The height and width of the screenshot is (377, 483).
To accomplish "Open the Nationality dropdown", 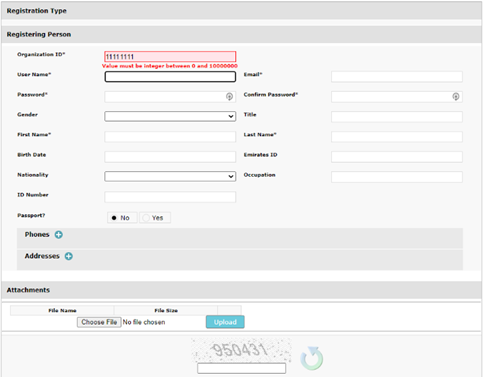I will [x=170, y=176].
